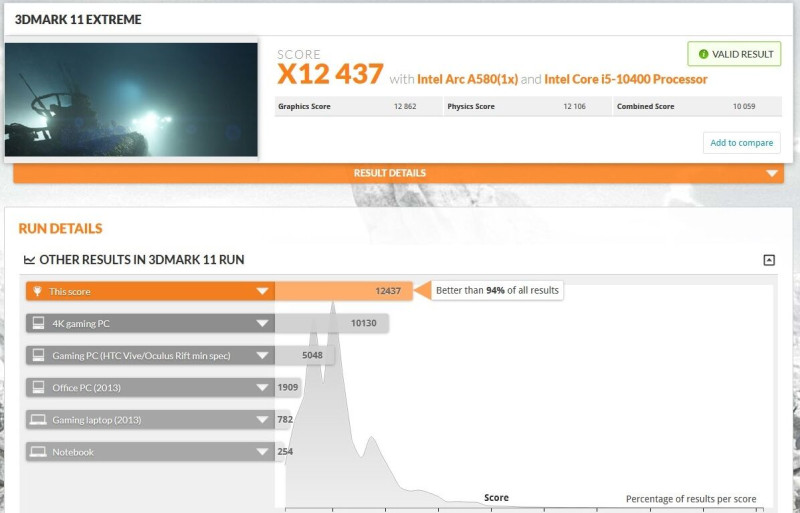Open the Intel Arc A580(1x) link
The height and width of the screenshot is (513, 800).
[x=467, y=79]
